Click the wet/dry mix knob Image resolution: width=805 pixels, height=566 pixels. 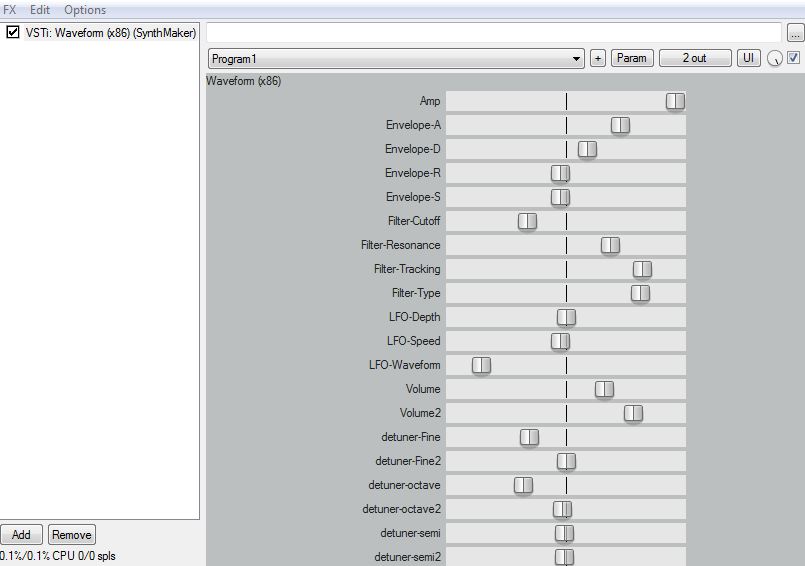(x=775, y=59)
